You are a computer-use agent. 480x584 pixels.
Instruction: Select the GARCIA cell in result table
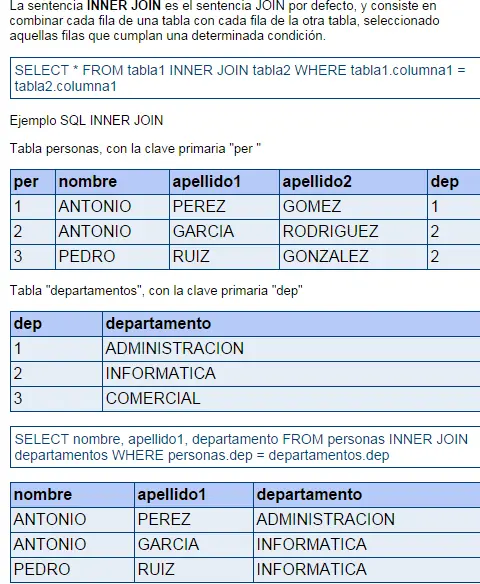click(194, 545)
